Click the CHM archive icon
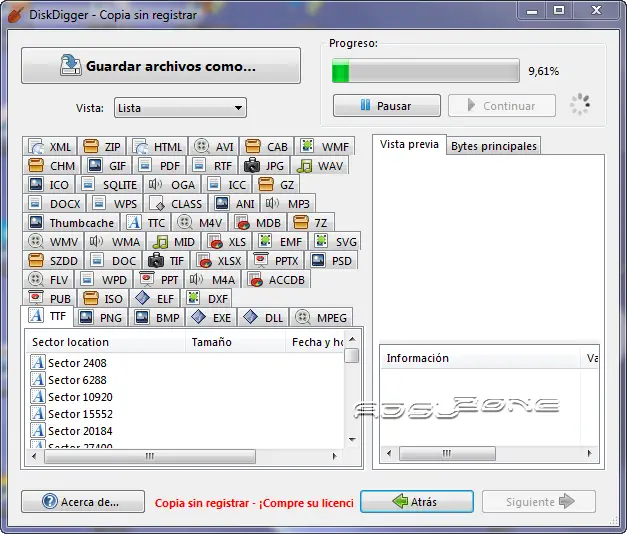This screenshot has height=534, width=627. (x=36, y=165)
